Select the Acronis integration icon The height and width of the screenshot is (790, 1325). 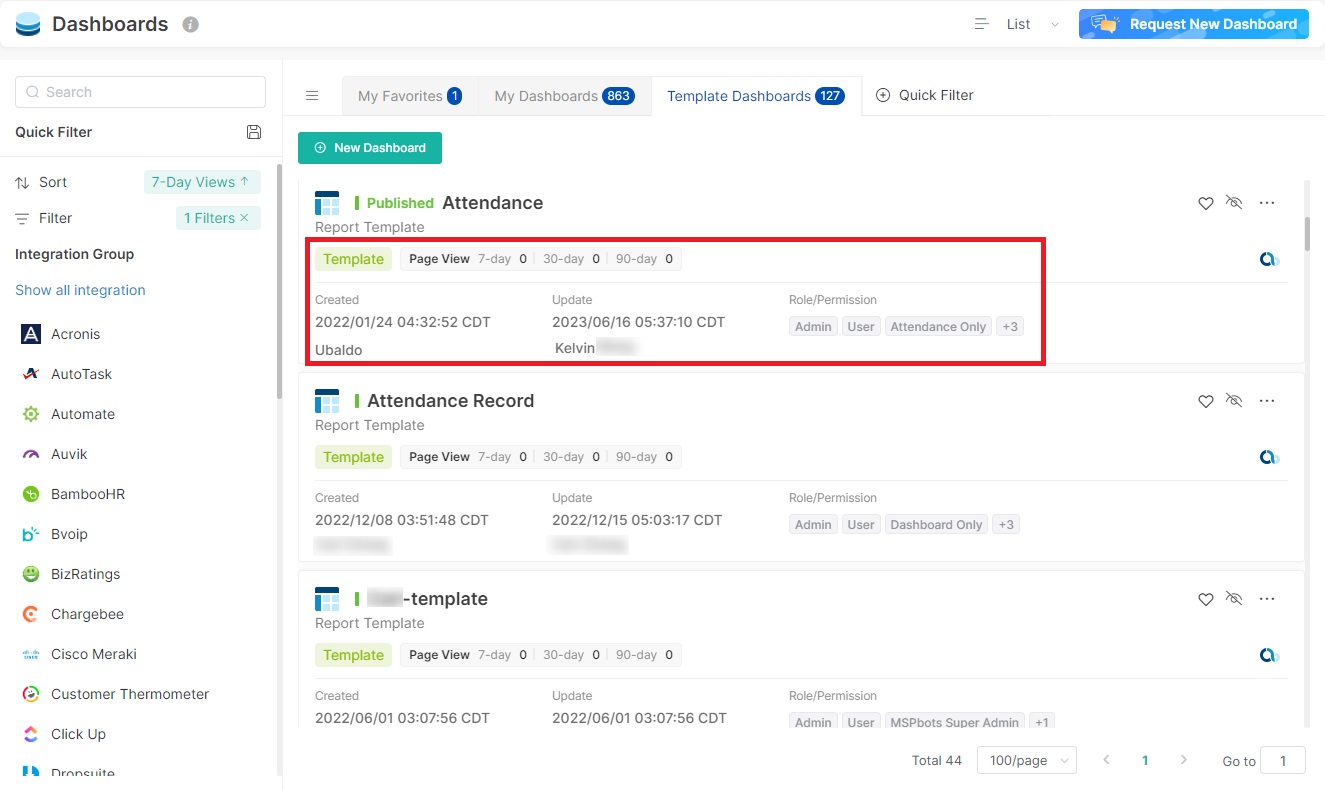pyautogui.click(x=30, y=333)
